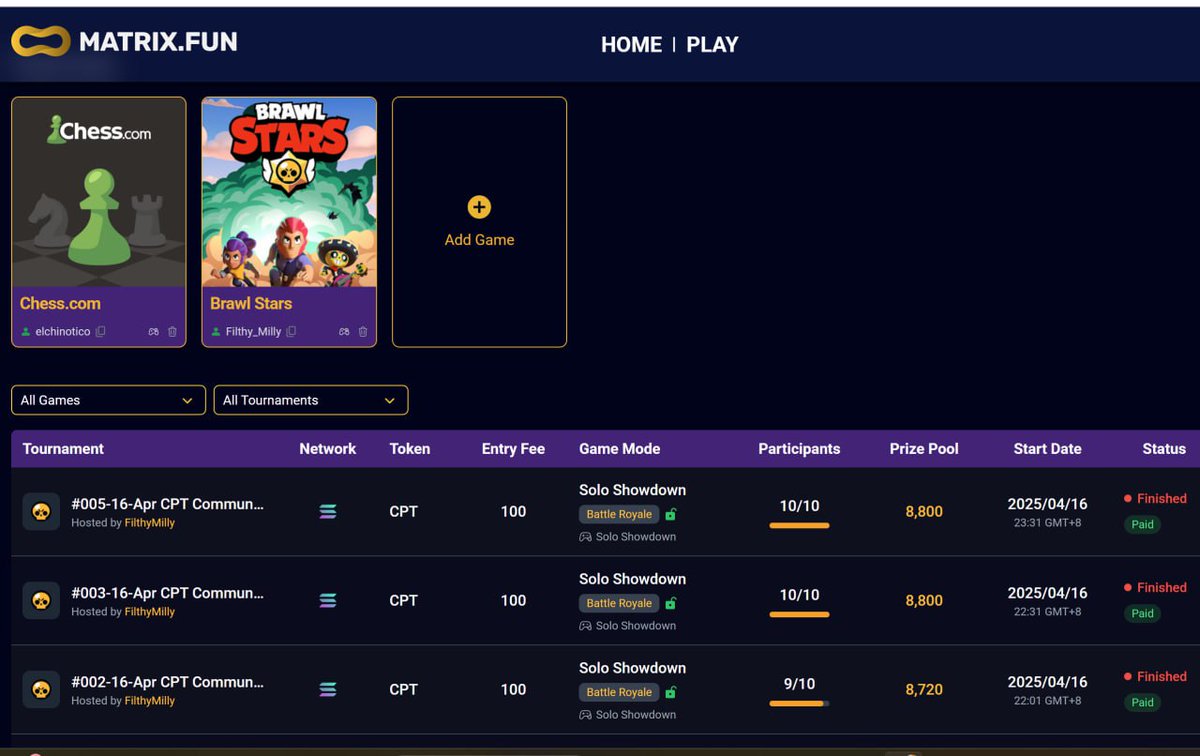The height and width of the screenshot is (756, 1200).
Task: Click the 22:01 GMT+8 start time
Action: click(1047, 700)
